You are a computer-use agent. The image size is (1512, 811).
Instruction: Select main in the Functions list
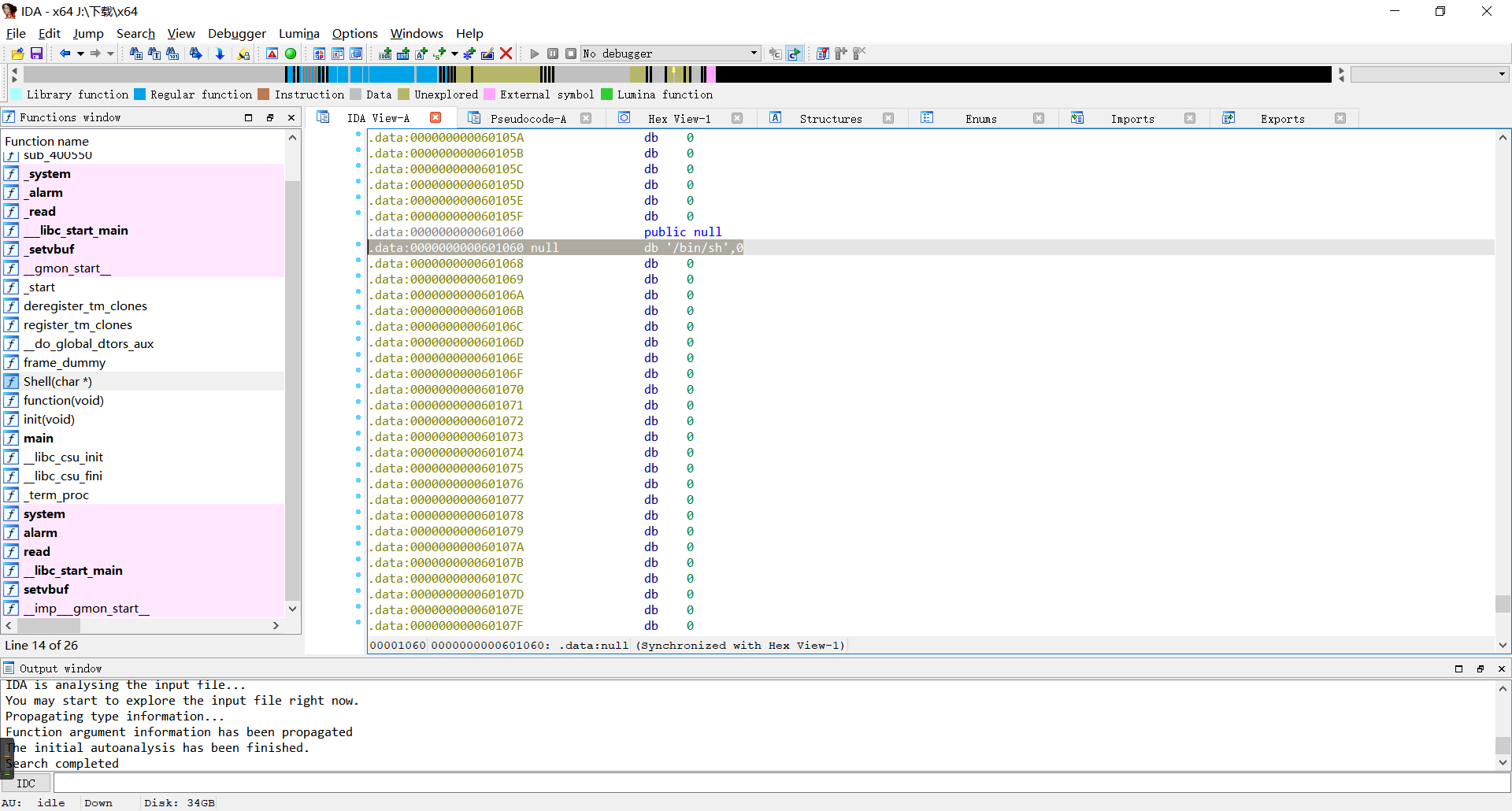click(39, 439)
